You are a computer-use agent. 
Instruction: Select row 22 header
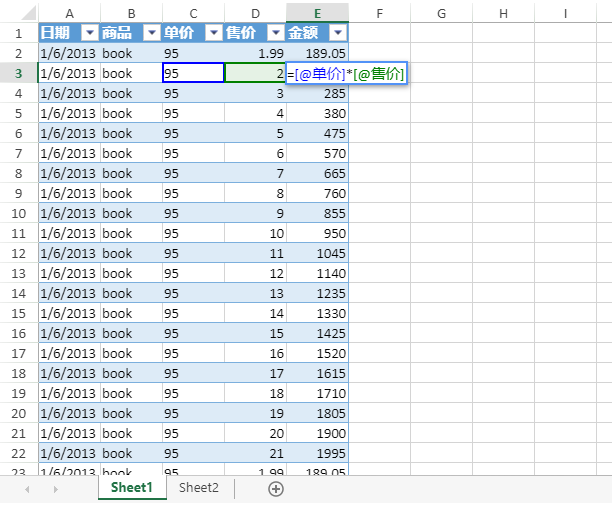pos(19,453)
